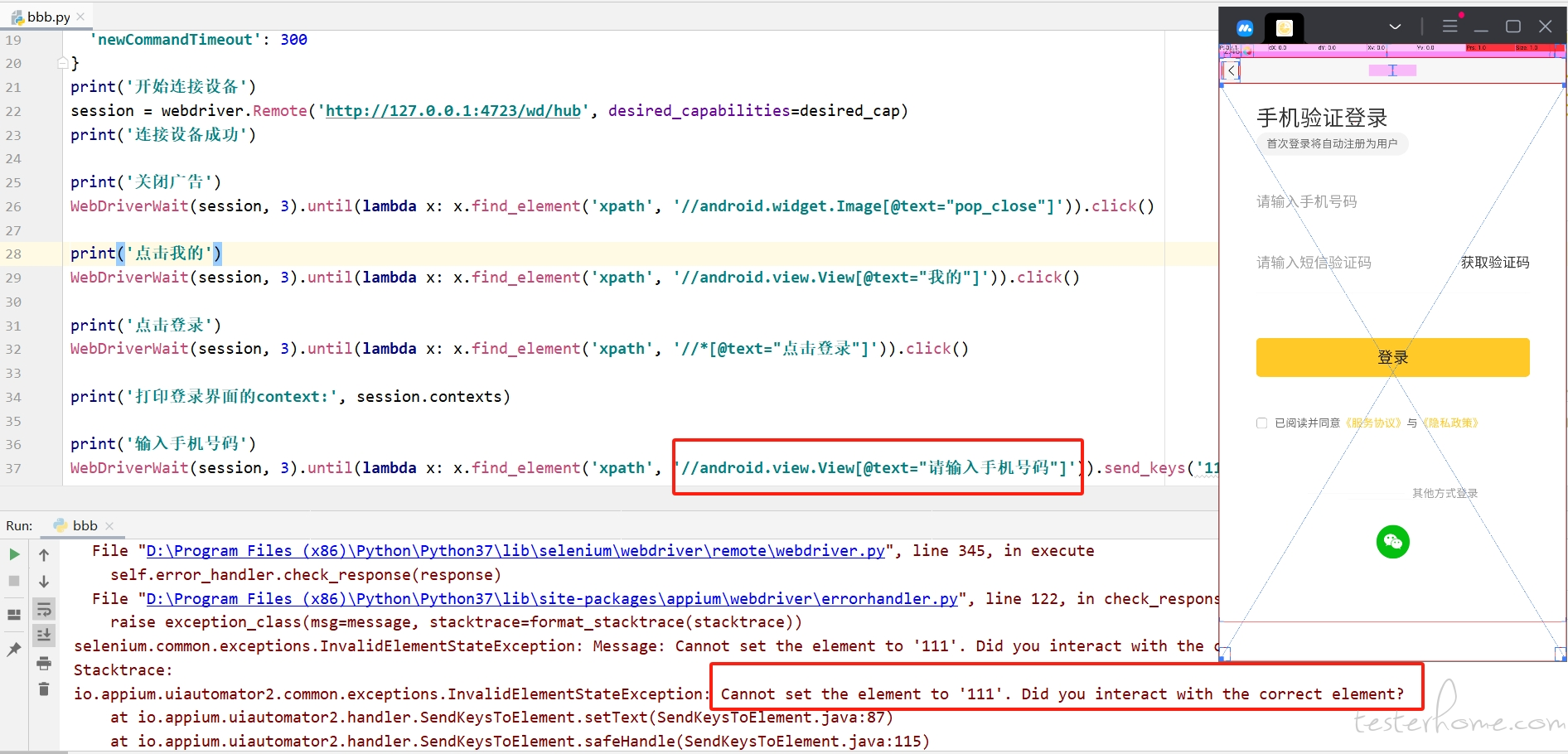The height and width of the screenshot is (754, 1568).
Task: Collapse code block fold marker on line 20
Action: (62, 63)
